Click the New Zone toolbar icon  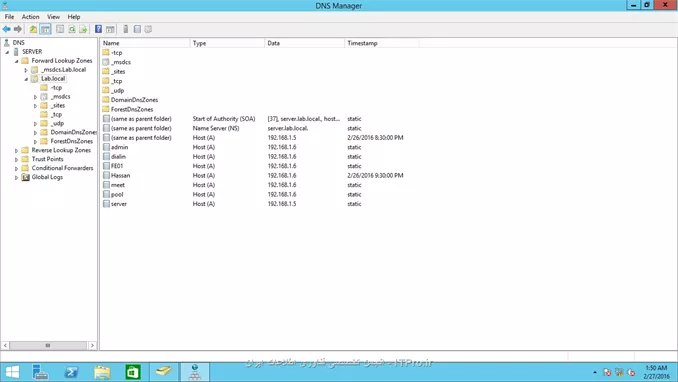point(148,29)
